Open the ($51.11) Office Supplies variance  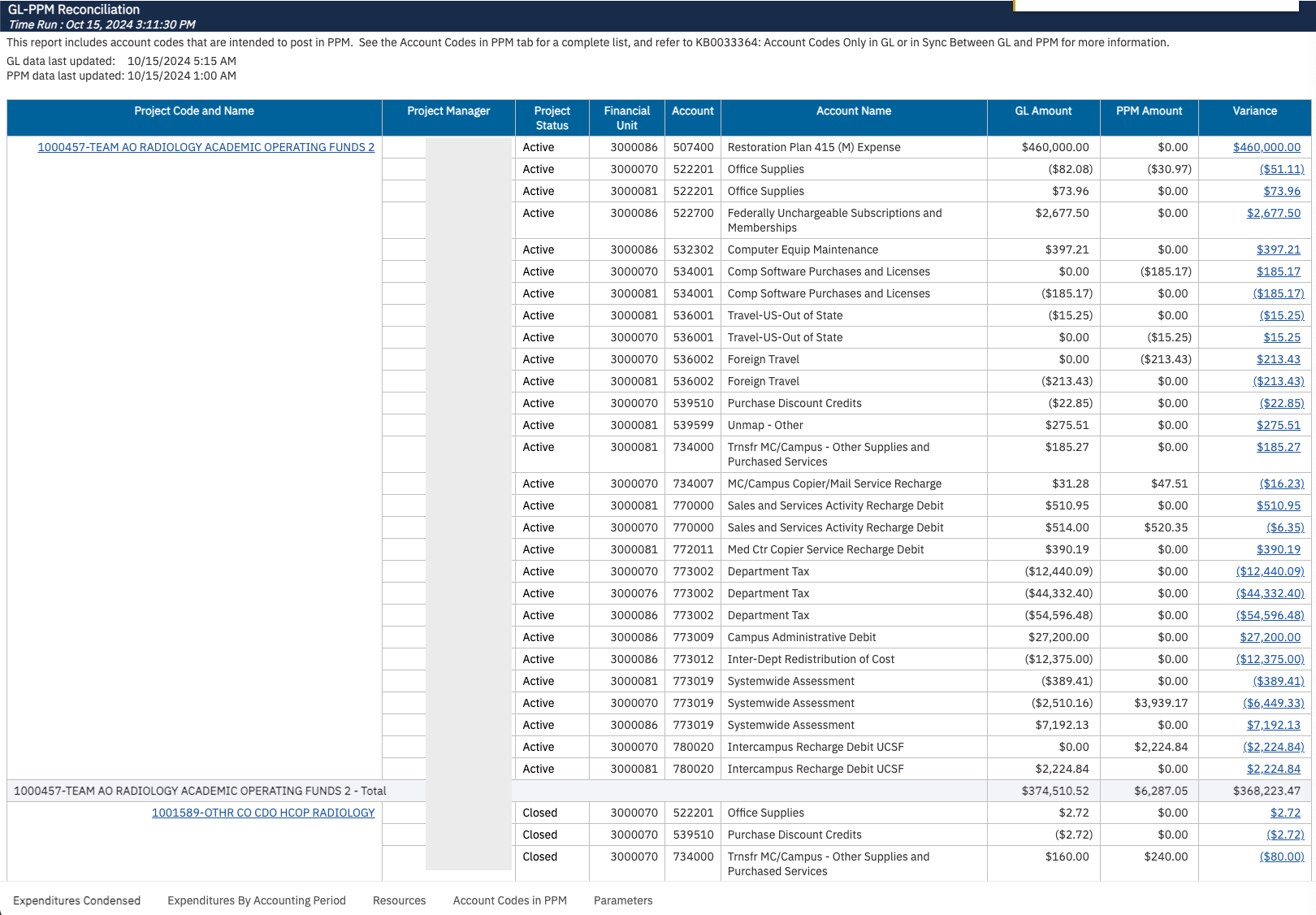[1281, 169]
